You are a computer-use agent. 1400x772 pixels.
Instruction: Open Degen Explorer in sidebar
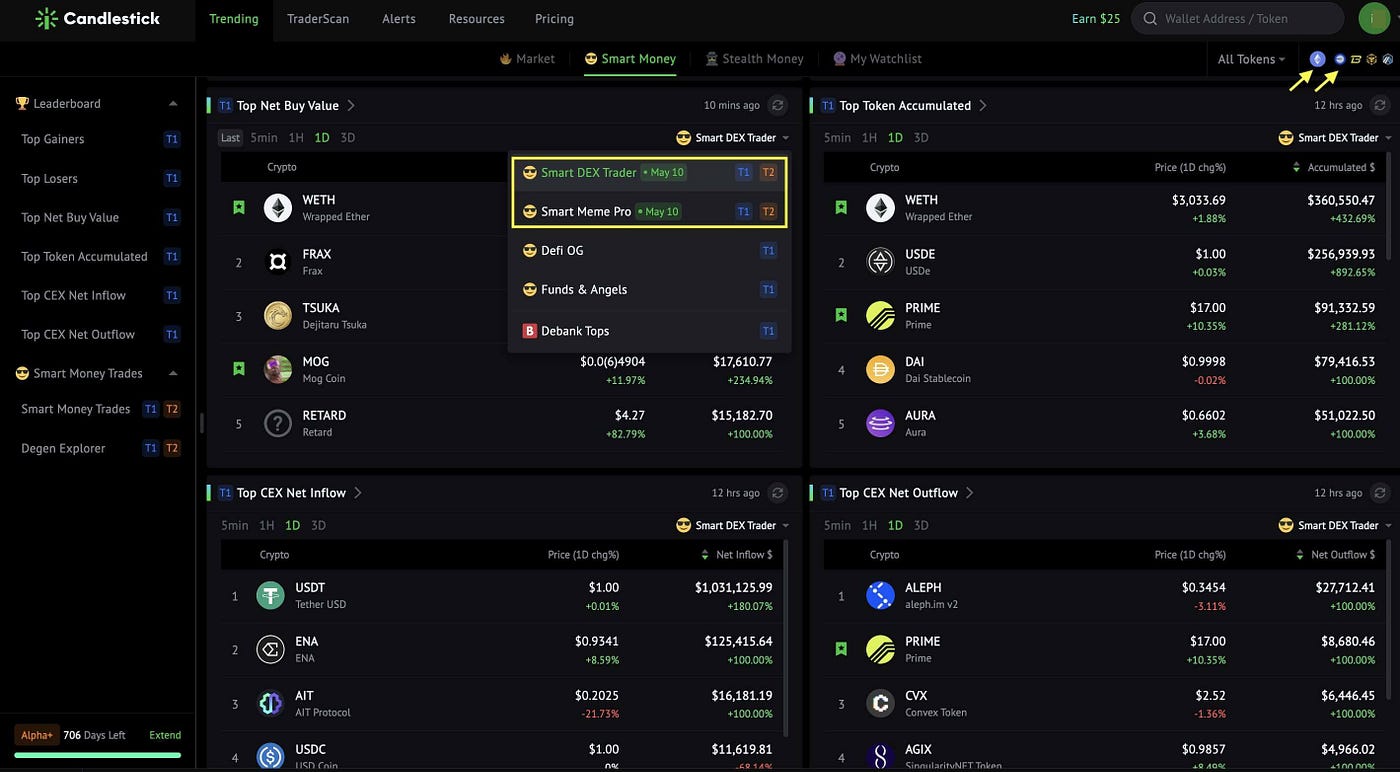(63, 448)
